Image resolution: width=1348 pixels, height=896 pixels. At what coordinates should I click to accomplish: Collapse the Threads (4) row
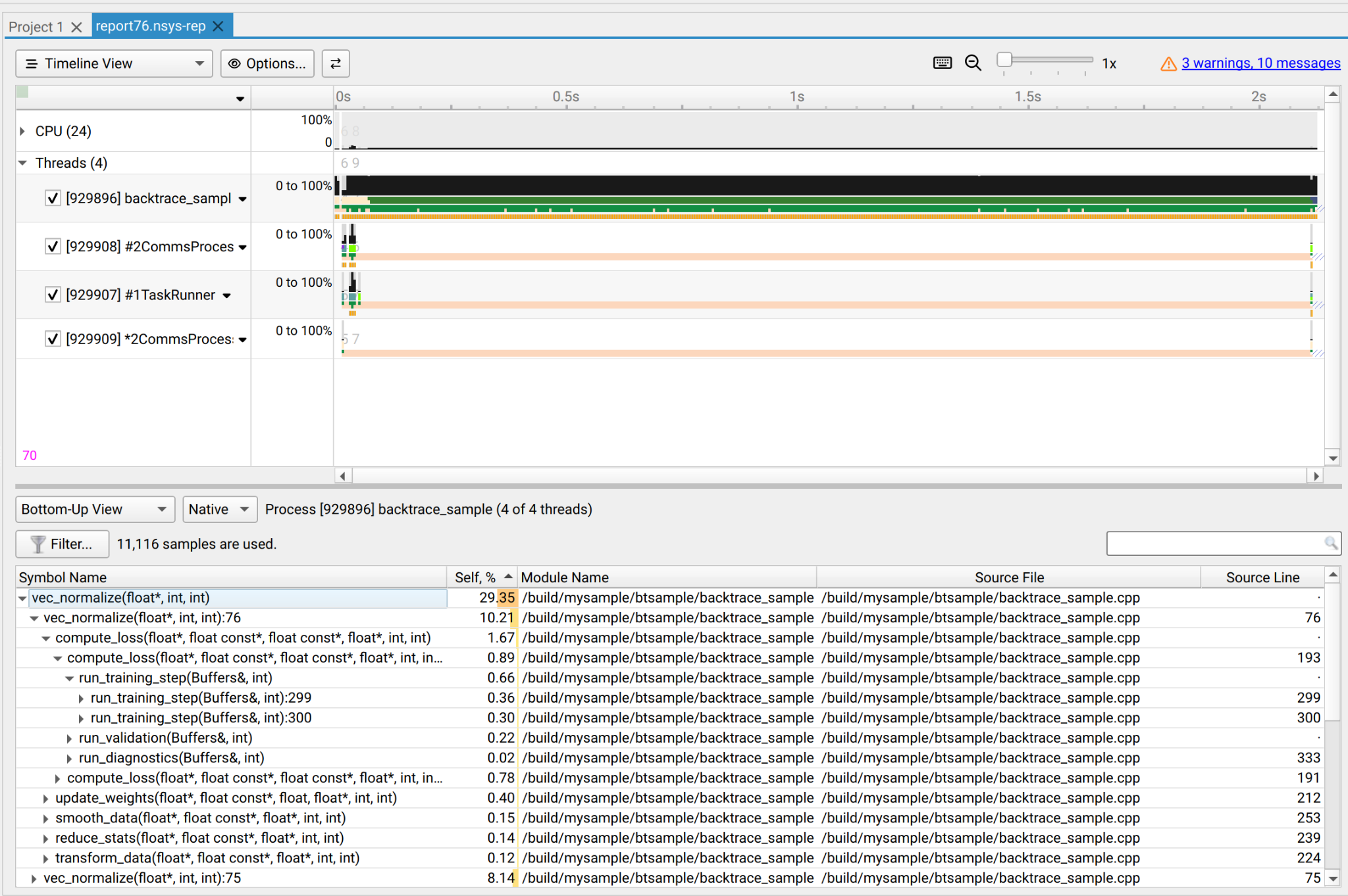(22, 162)
